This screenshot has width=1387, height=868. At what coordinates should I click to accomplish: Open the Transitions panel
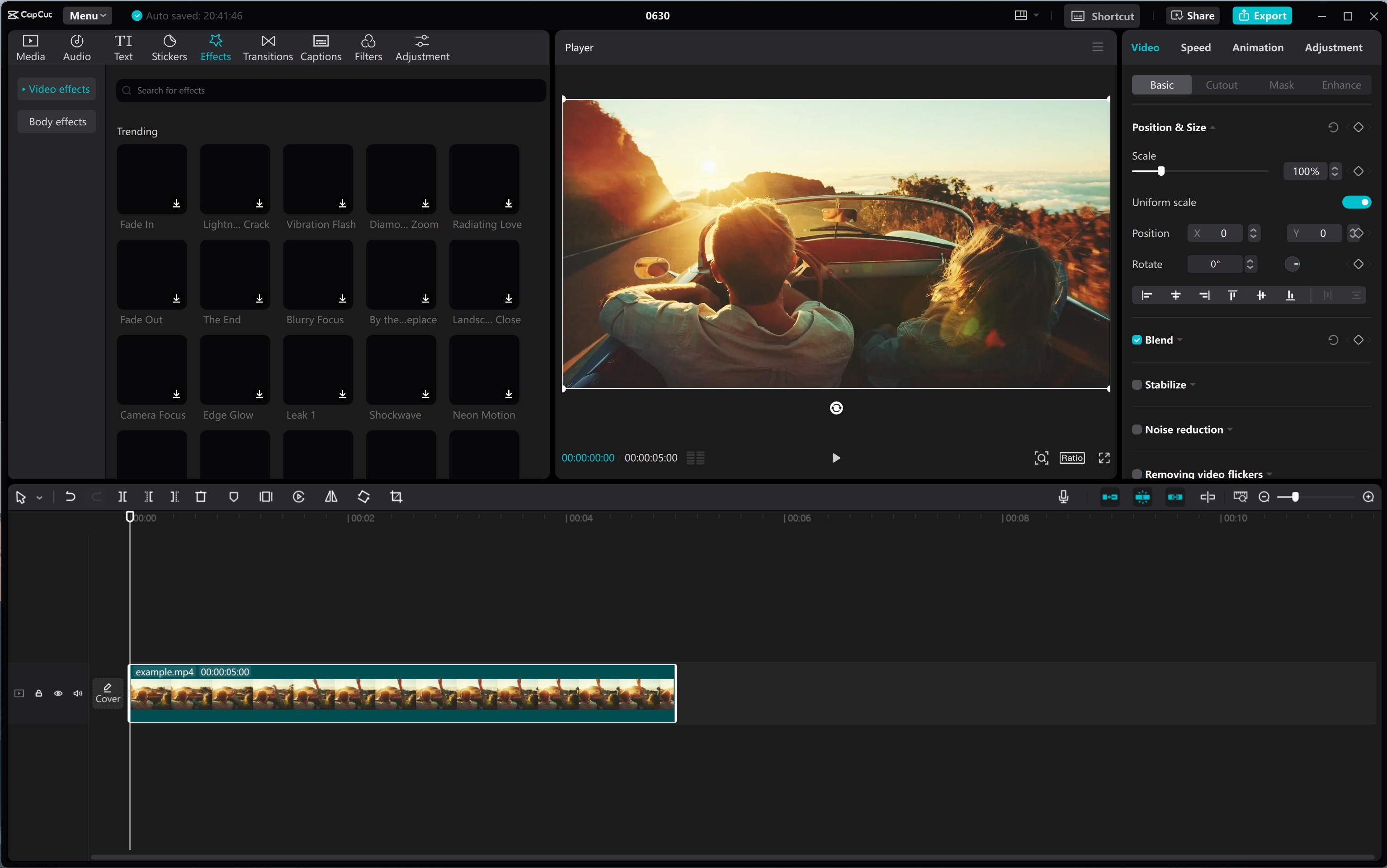[x=268, y=47]
